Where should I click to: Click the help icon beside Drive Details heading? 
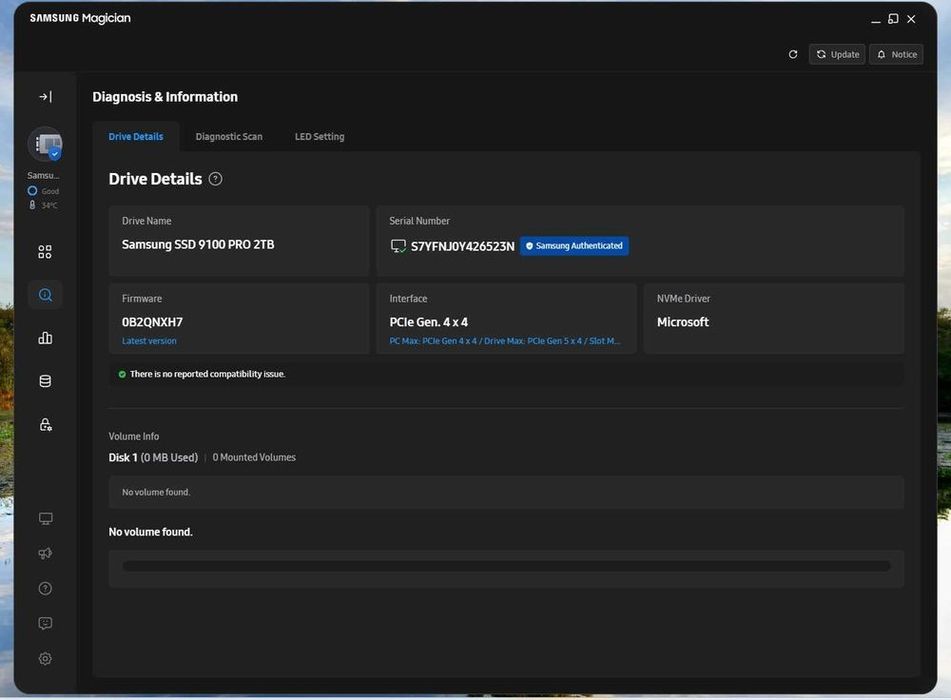(x=215, y=179)
